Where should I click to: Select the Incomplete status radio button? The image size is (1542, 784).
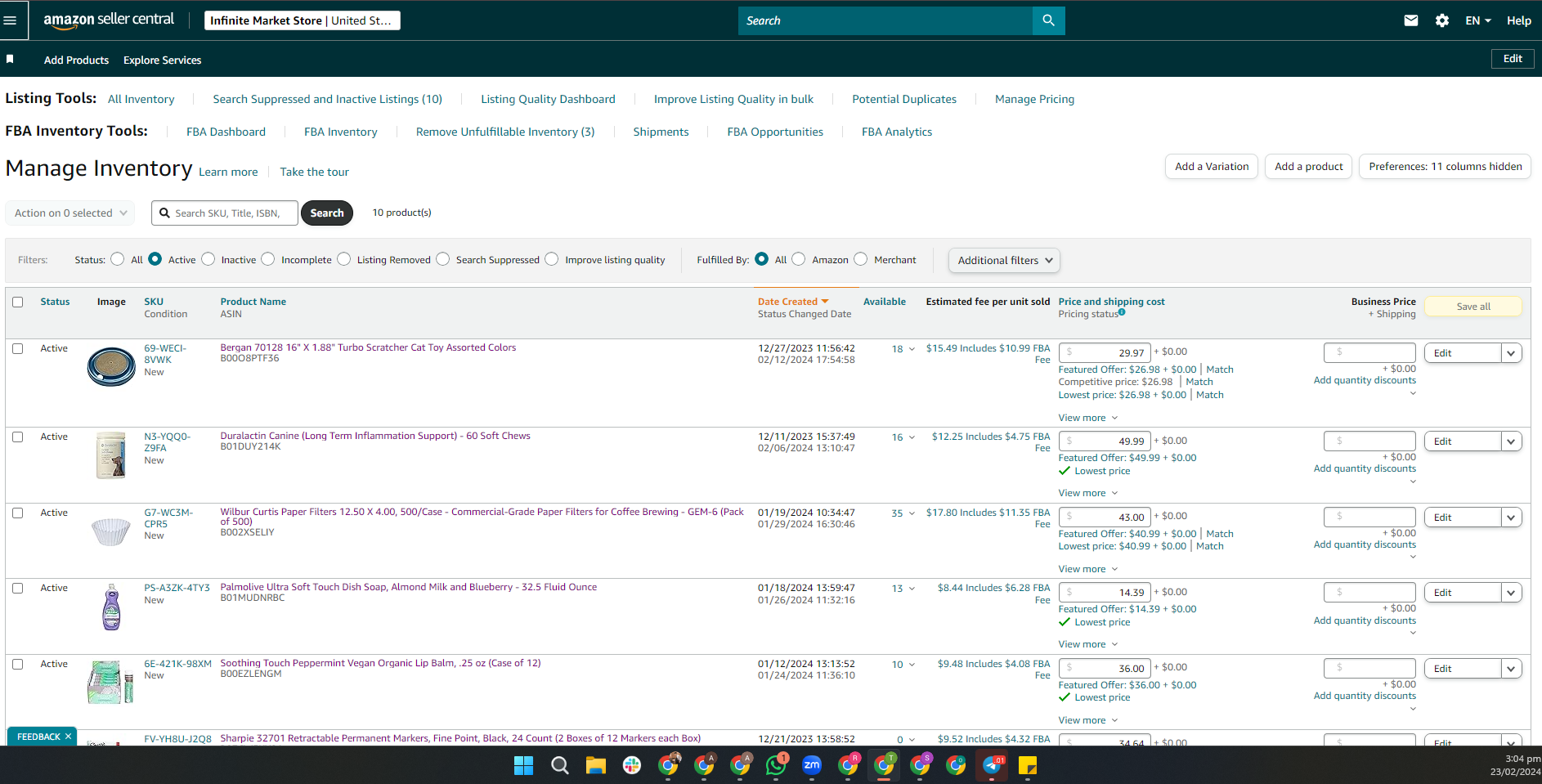point(268,259)
